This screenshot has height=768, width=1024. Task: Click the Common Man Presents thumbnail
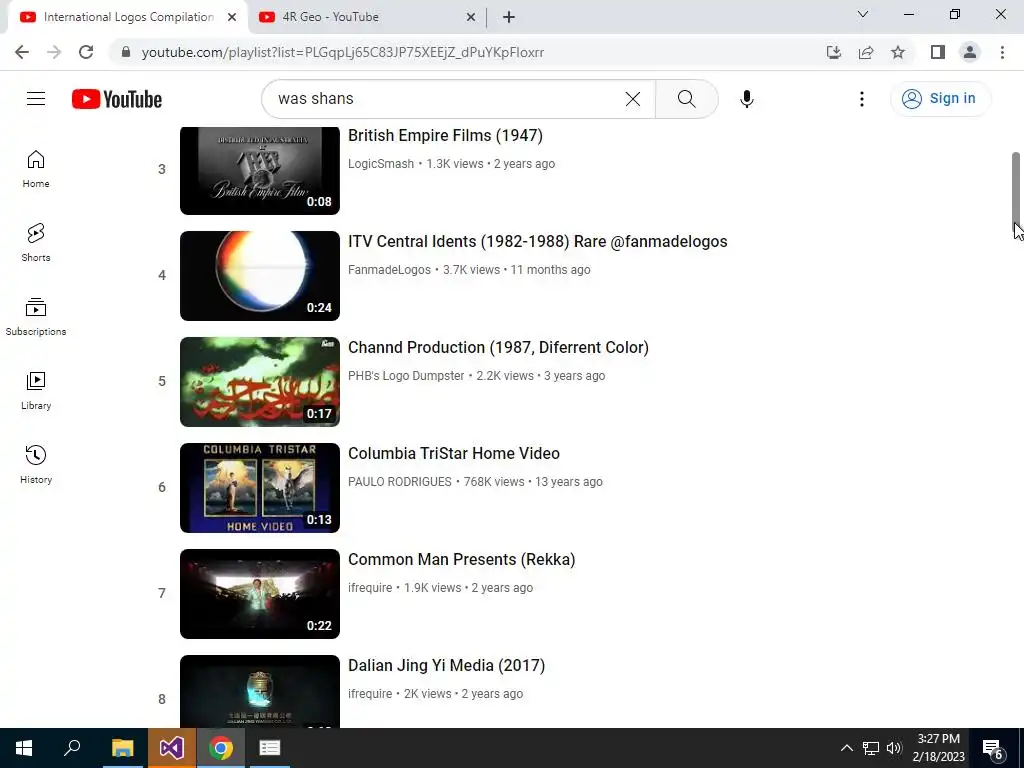coord(260,594)
